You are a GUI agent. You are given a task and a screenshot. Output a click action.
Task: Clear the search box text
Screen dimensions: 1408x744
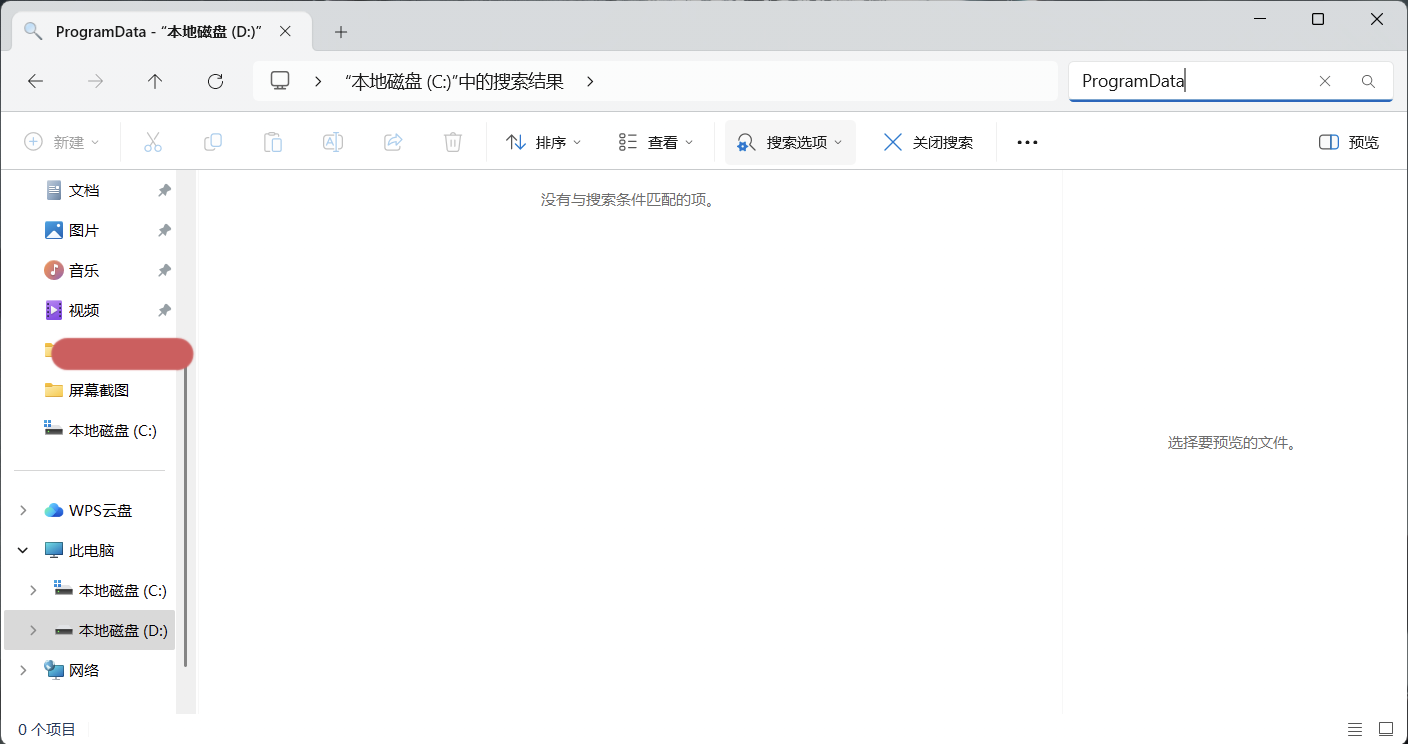point(1325,81)
